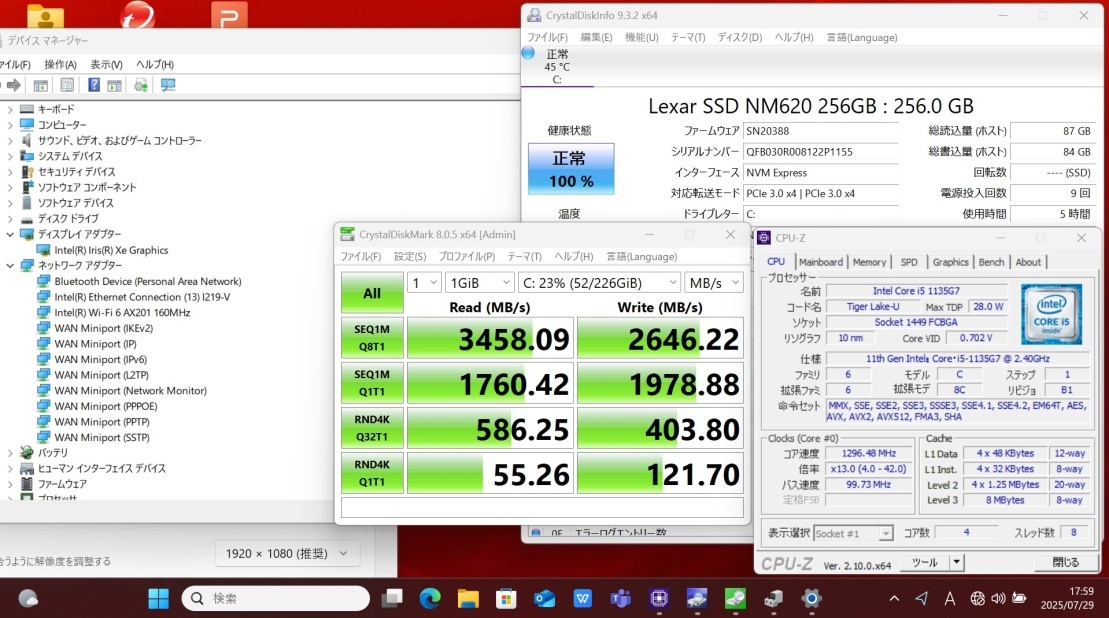
Task: Click the 閉じる button in CPU-Z
Action: [x=1065, y=562]
